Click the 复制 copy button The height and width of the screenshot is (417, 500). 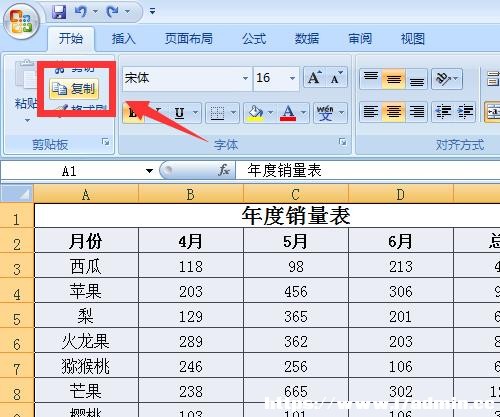coord(74,89)
